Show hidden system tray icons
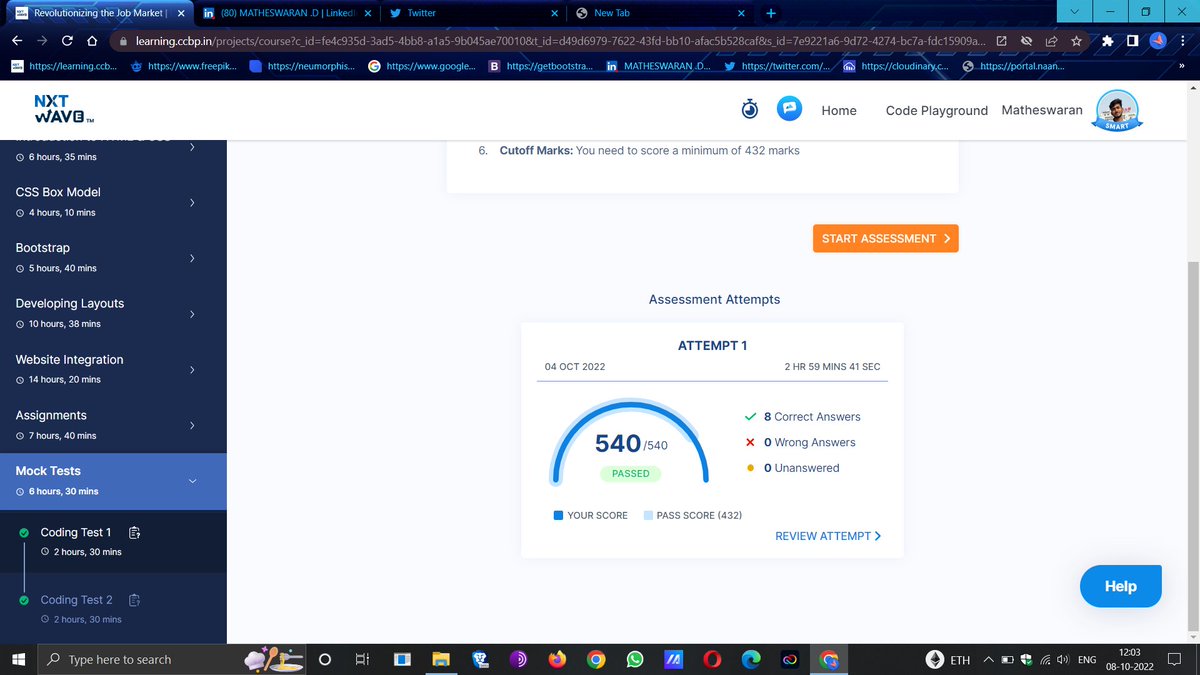1200x675 pixels. 988,660
